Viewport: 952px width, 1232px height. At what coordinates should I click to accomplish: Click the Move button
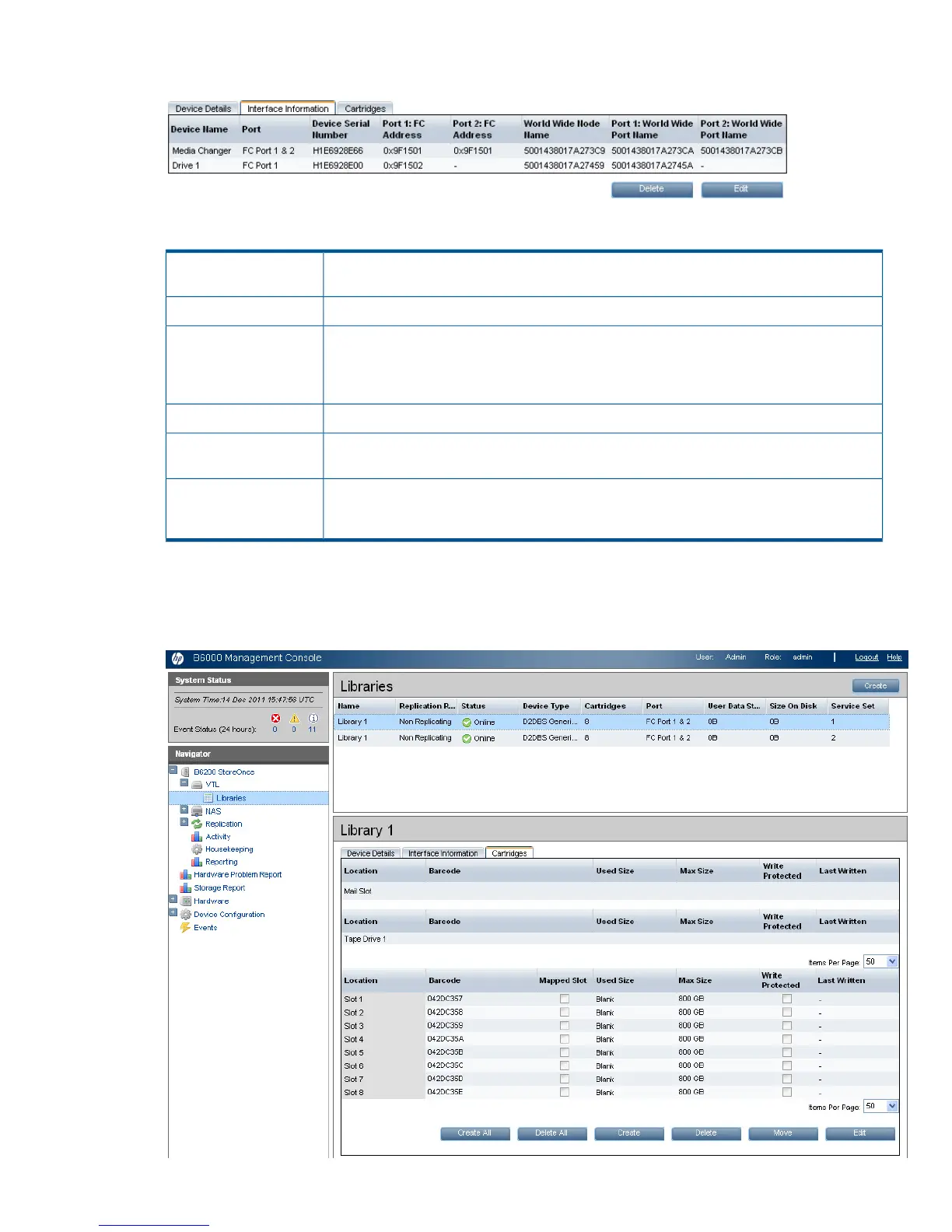click(782, 1133)
